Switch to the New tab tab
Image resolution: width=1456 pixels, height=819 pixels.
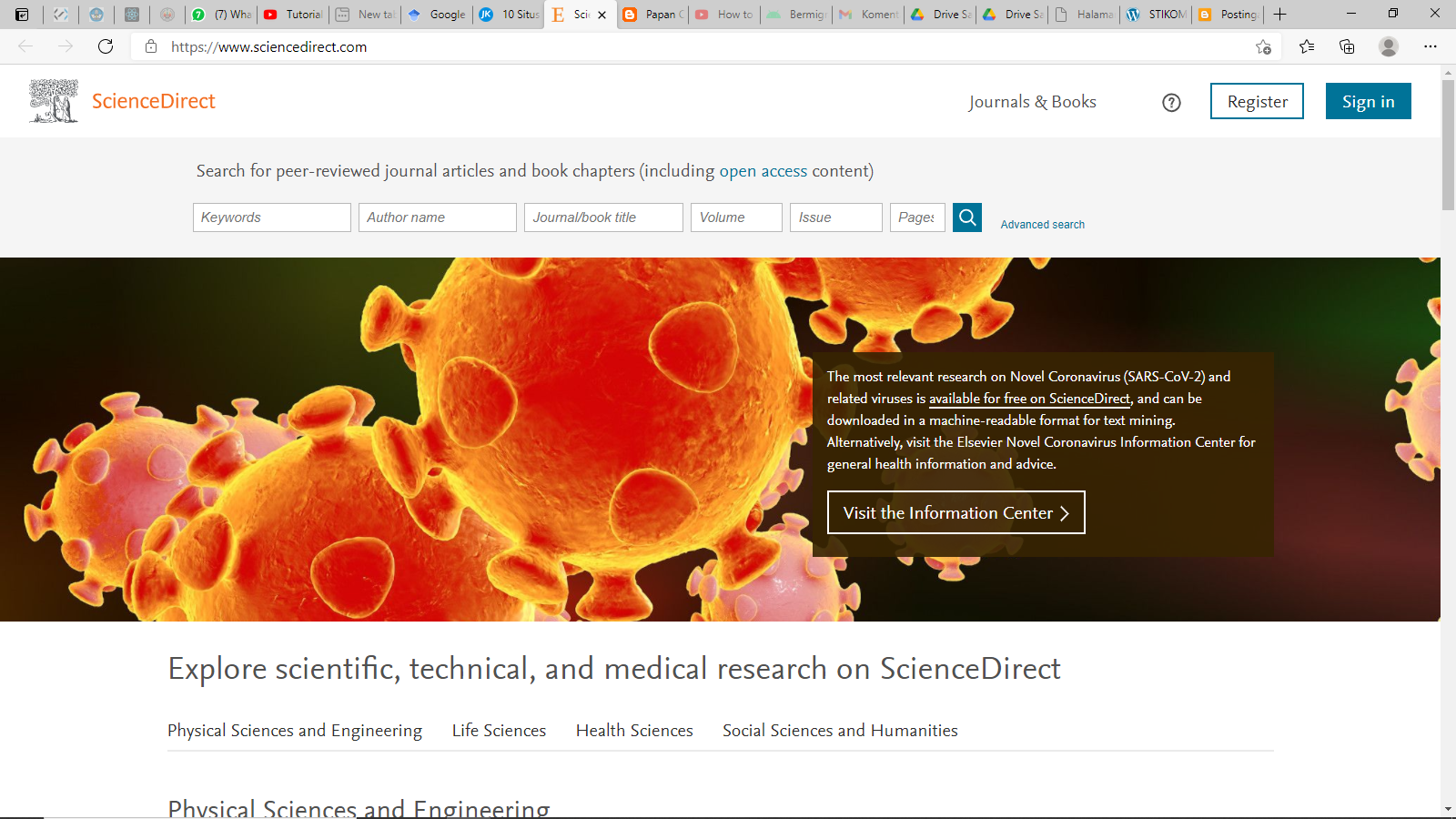point(365,14)
